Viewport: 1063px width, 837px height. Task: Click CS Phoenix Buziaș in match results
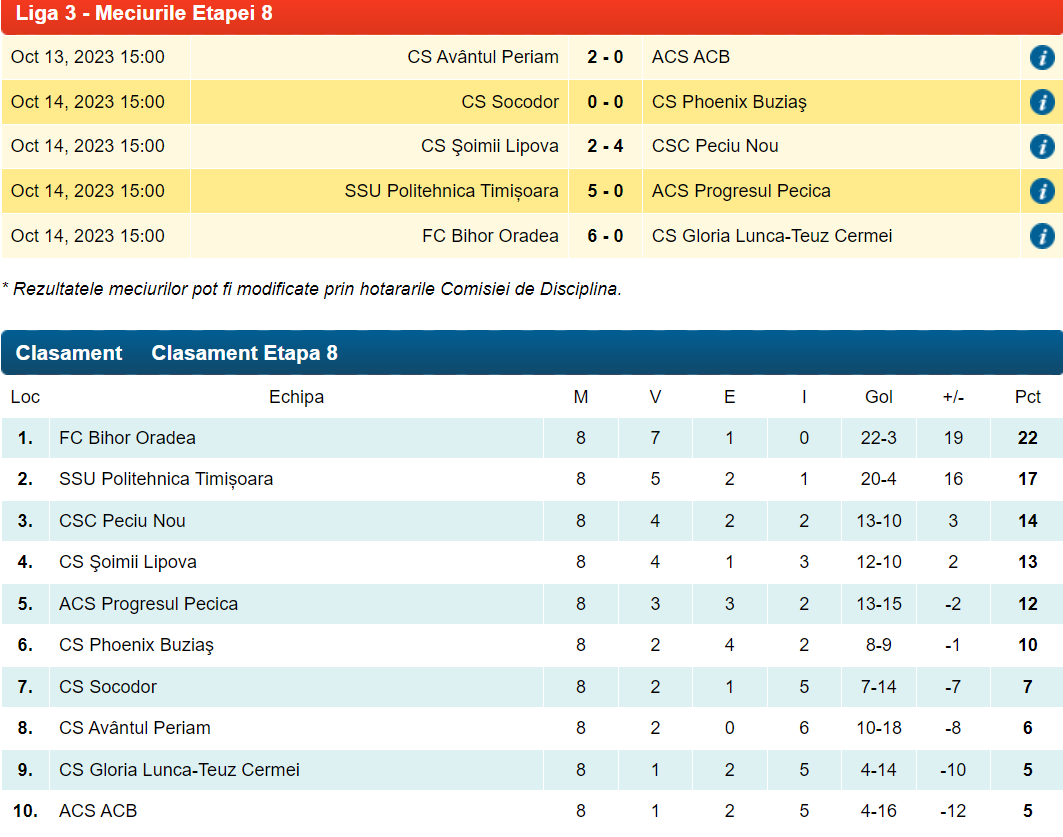click(x=728, y=102)
